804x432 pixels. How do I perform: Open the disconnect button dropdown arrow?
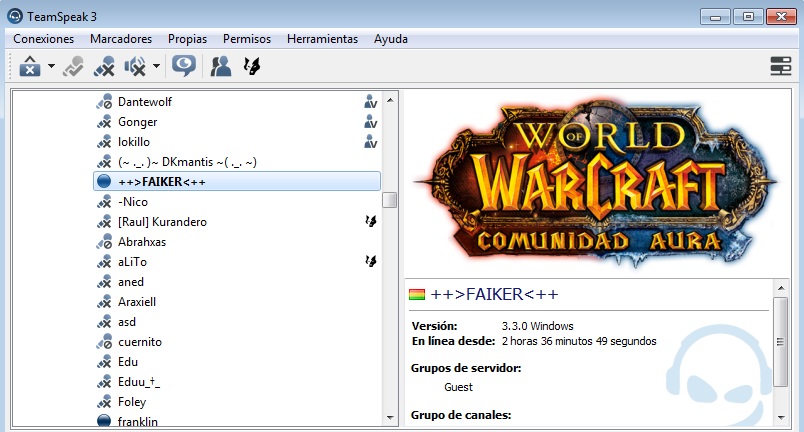click(x=51, y=66)
